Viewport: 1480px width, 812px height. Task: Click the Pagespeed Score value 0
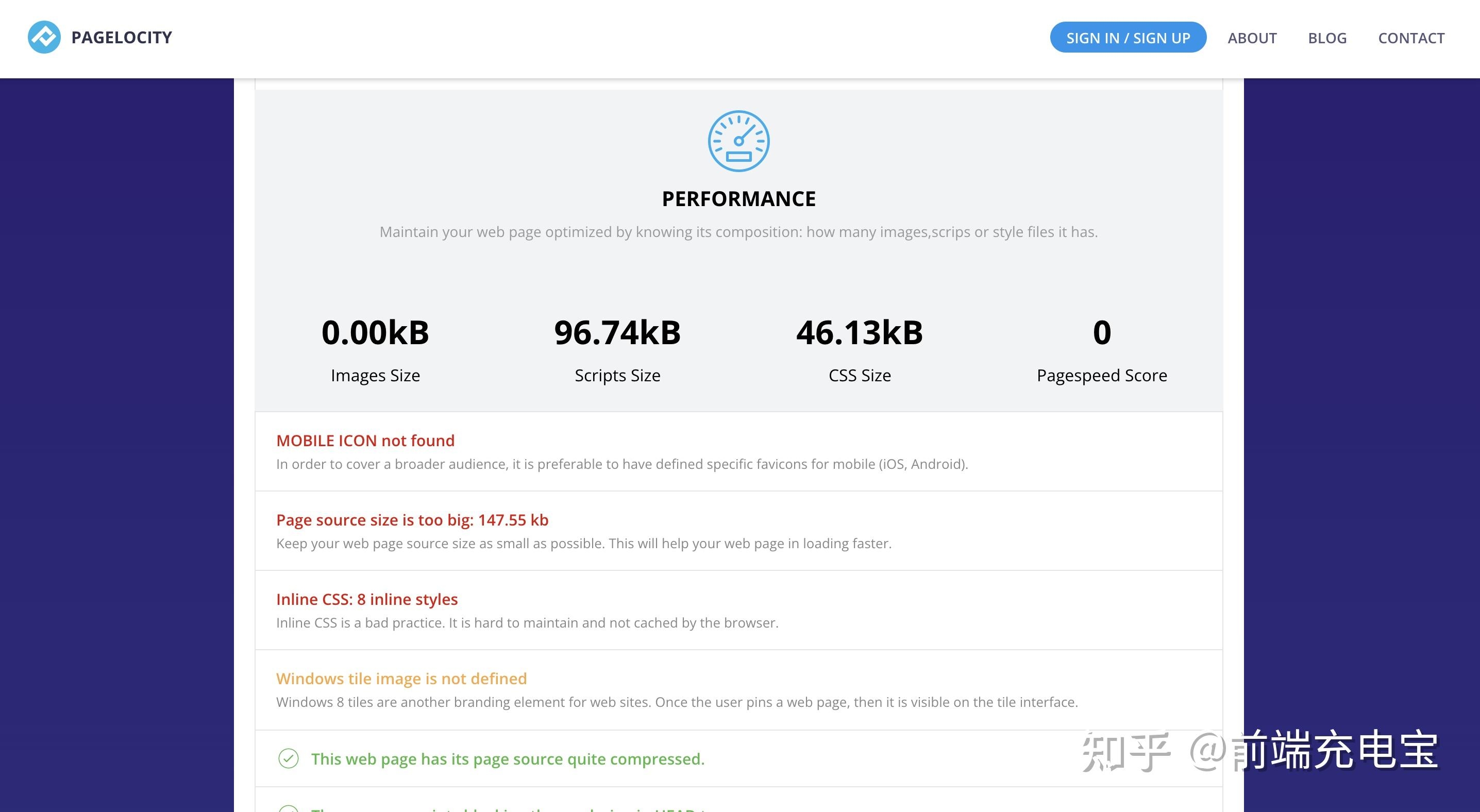pos(1101,332)
